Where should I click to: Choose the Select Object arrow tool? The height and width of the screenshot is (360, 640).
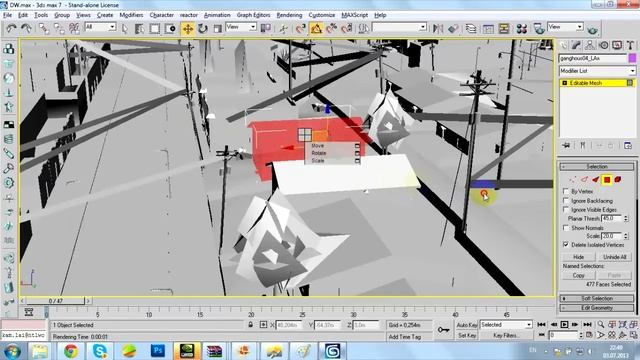coord(125,28)
